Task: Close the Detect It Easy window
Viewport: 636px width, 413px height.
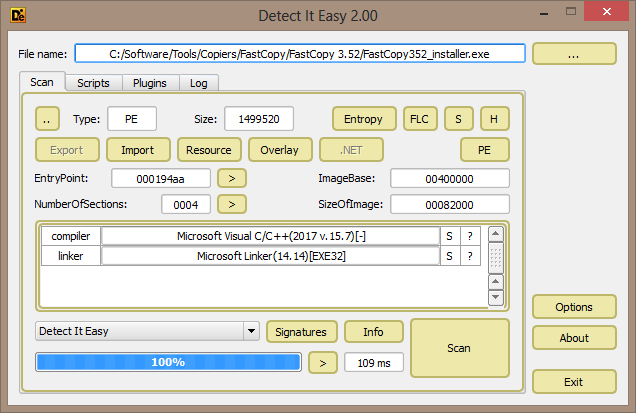Action: point(607,11)
